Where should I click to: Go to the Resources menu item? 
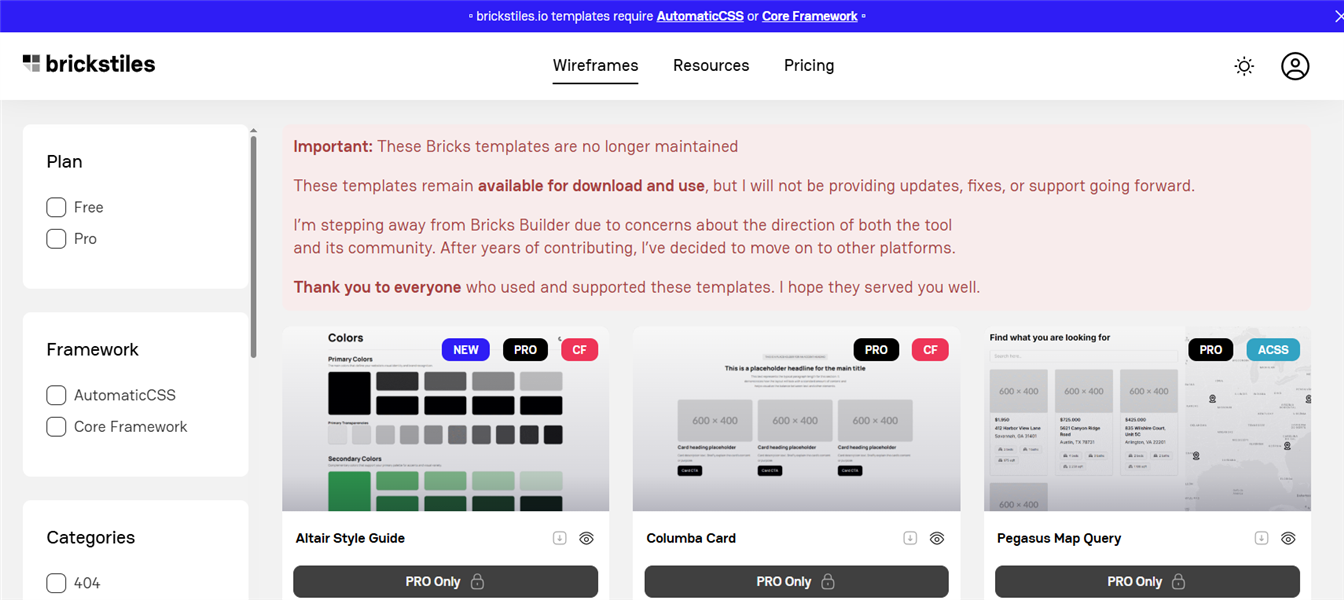click(x=711, y=66)
